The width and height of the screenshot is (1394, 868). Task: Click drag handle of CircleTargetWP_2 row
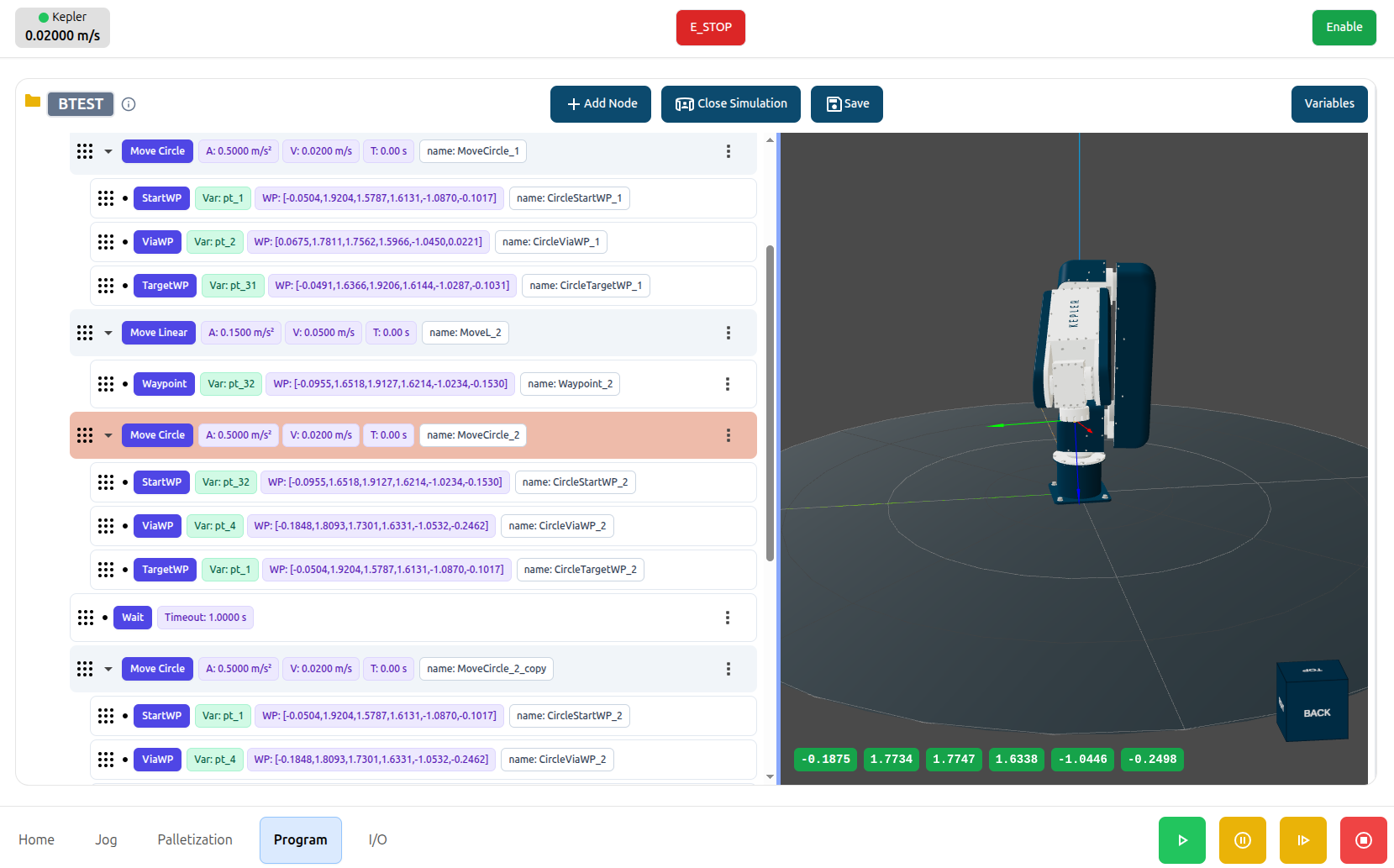point(106,570)
